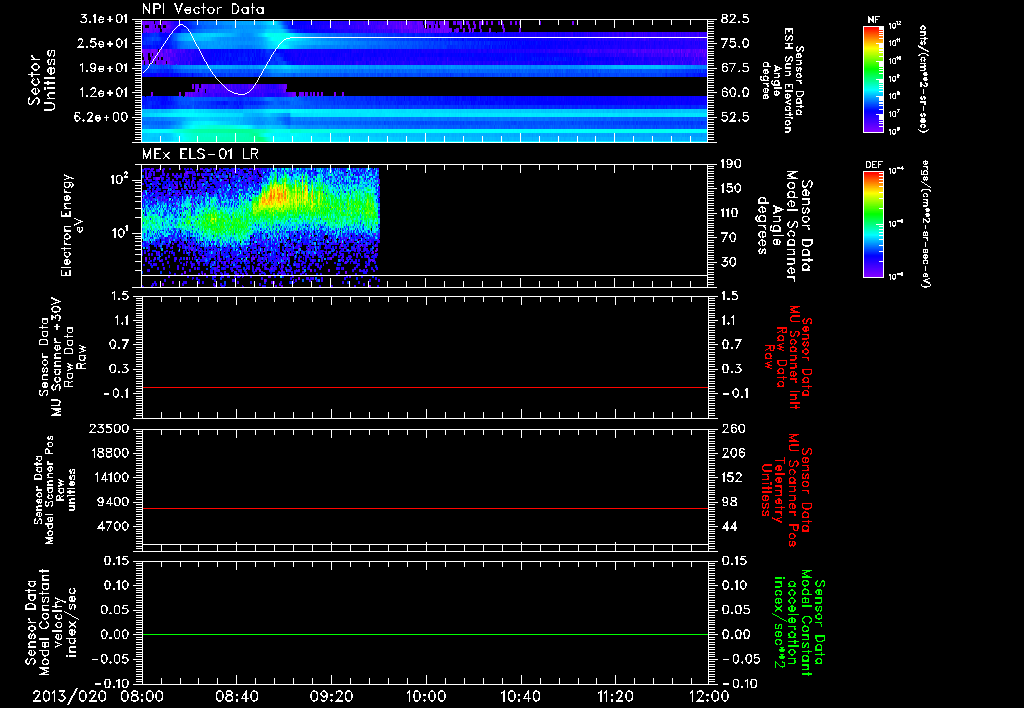Click the 'MU Scanner +30V Raw Data' axis title
Image resolution: width=1024 pixels, height=708 pixels.
tap(62, 357)
